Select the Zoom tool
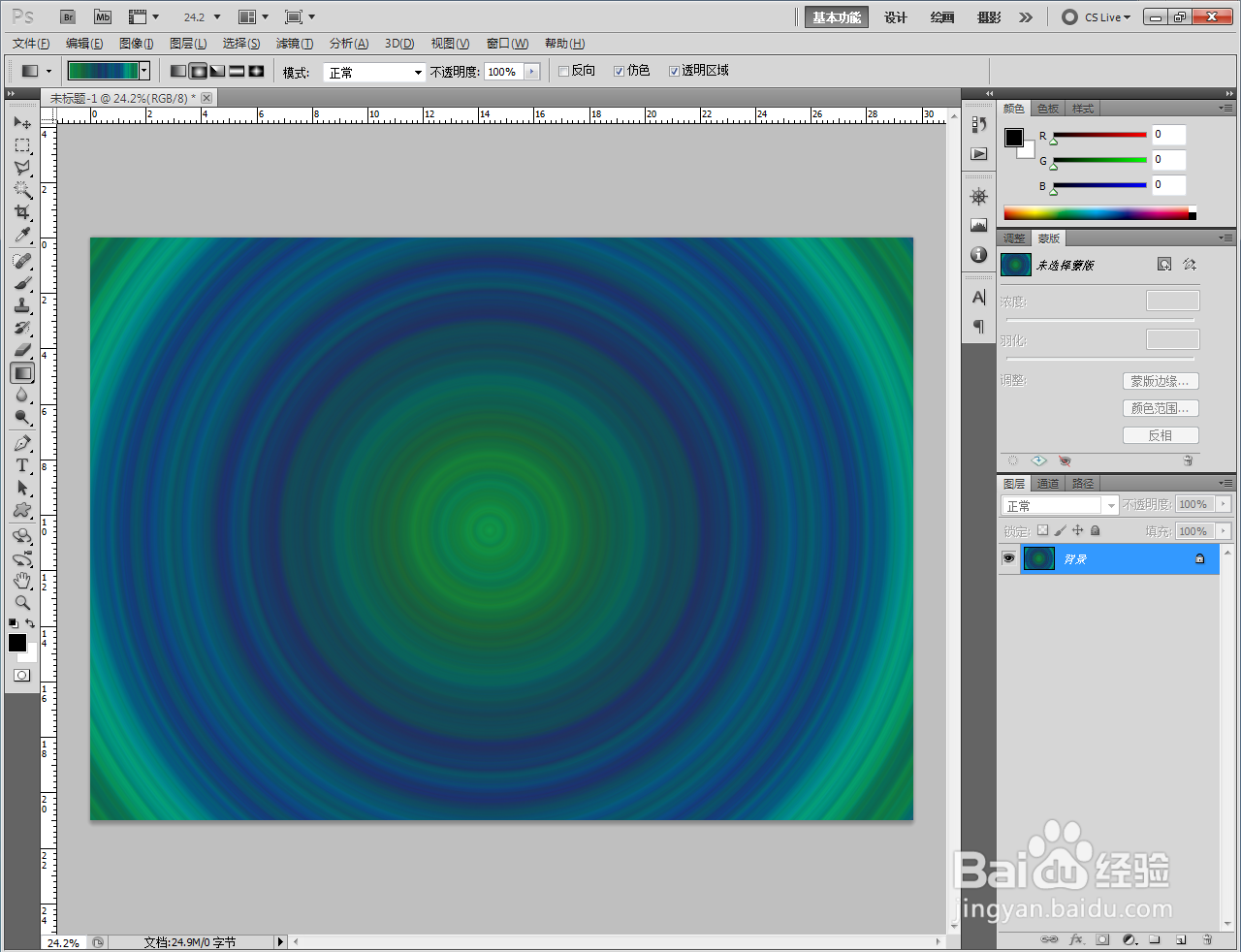The image size is (1241, 952). [22, 603]
